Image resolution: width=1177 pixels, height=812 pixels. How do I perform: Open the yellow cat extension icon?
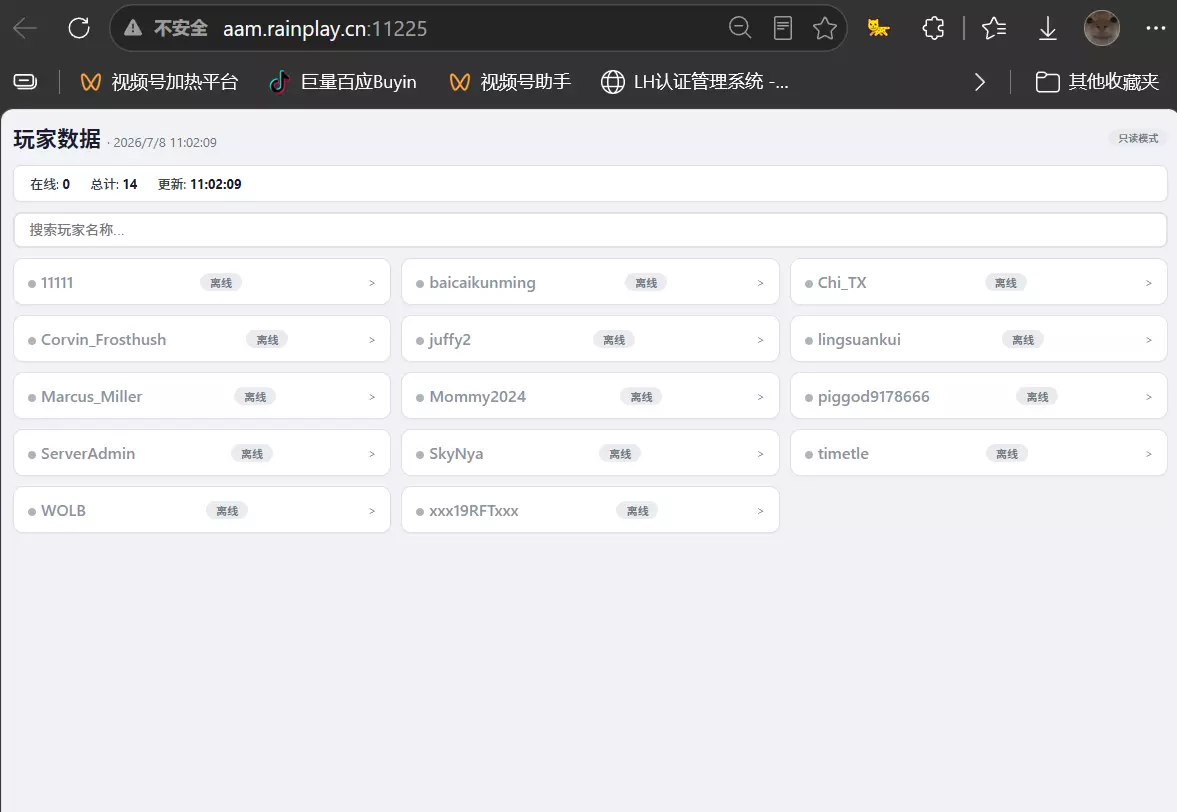[878, 29]
